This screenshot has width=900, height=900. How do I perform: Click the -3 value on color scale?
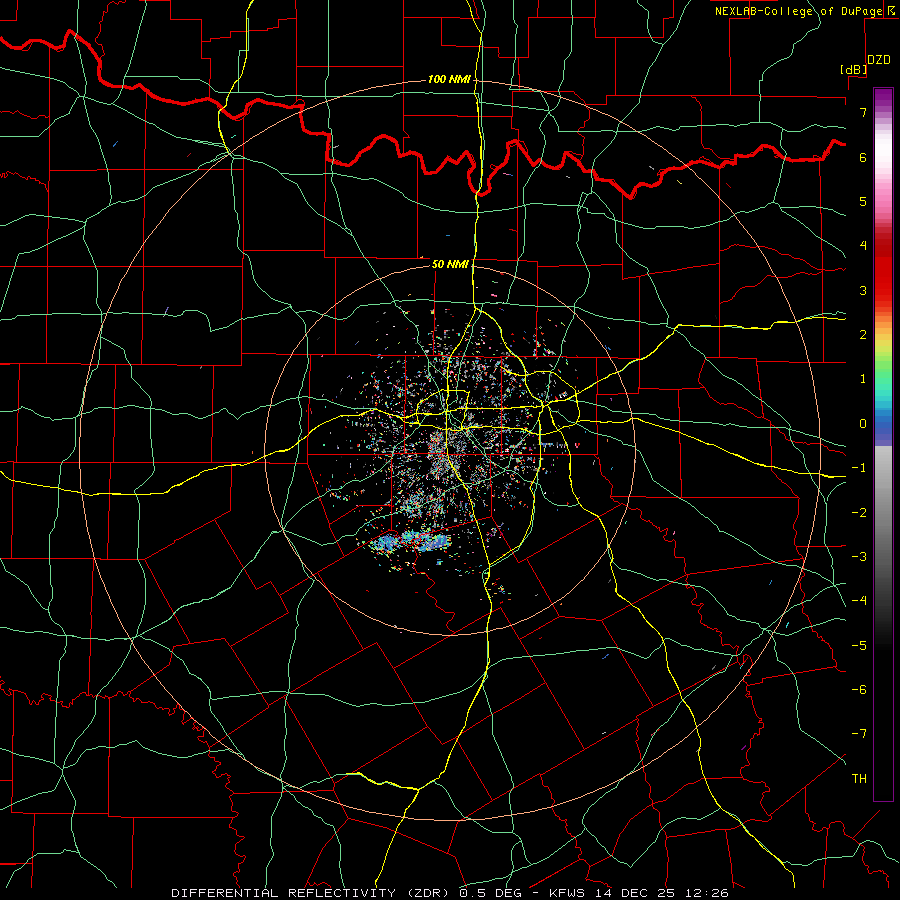pyautogui.click(x=859, y=557)
